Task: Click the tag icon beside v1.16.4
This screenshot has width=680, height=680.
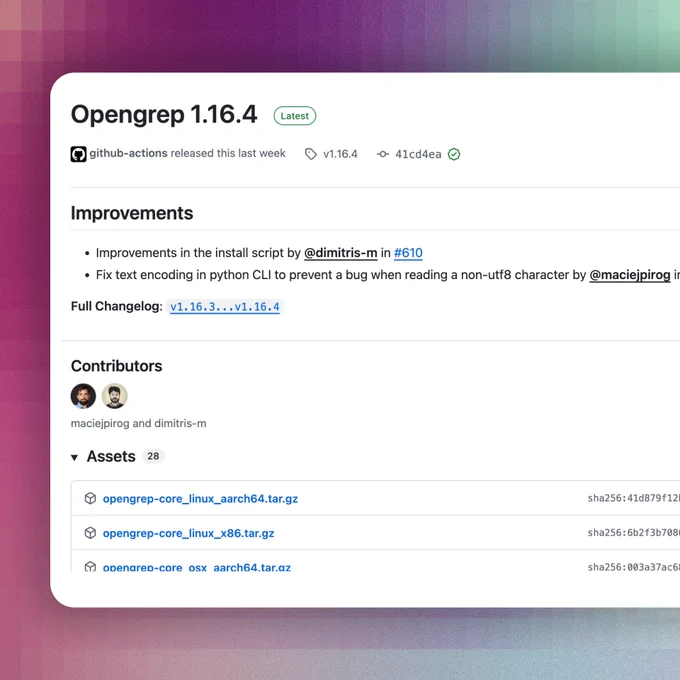Action: point(311,154)
